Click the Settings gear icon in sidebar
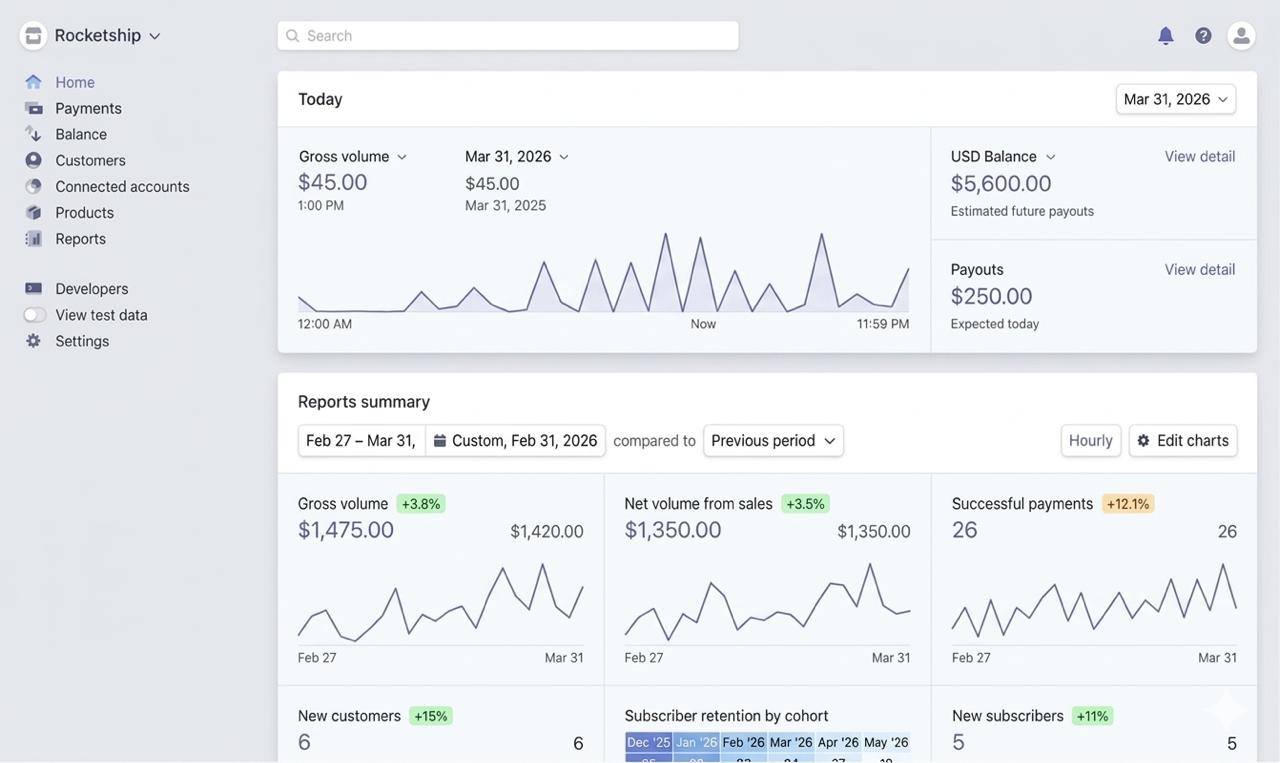The width and height of the screenshot is (1280, 763). 34,341
